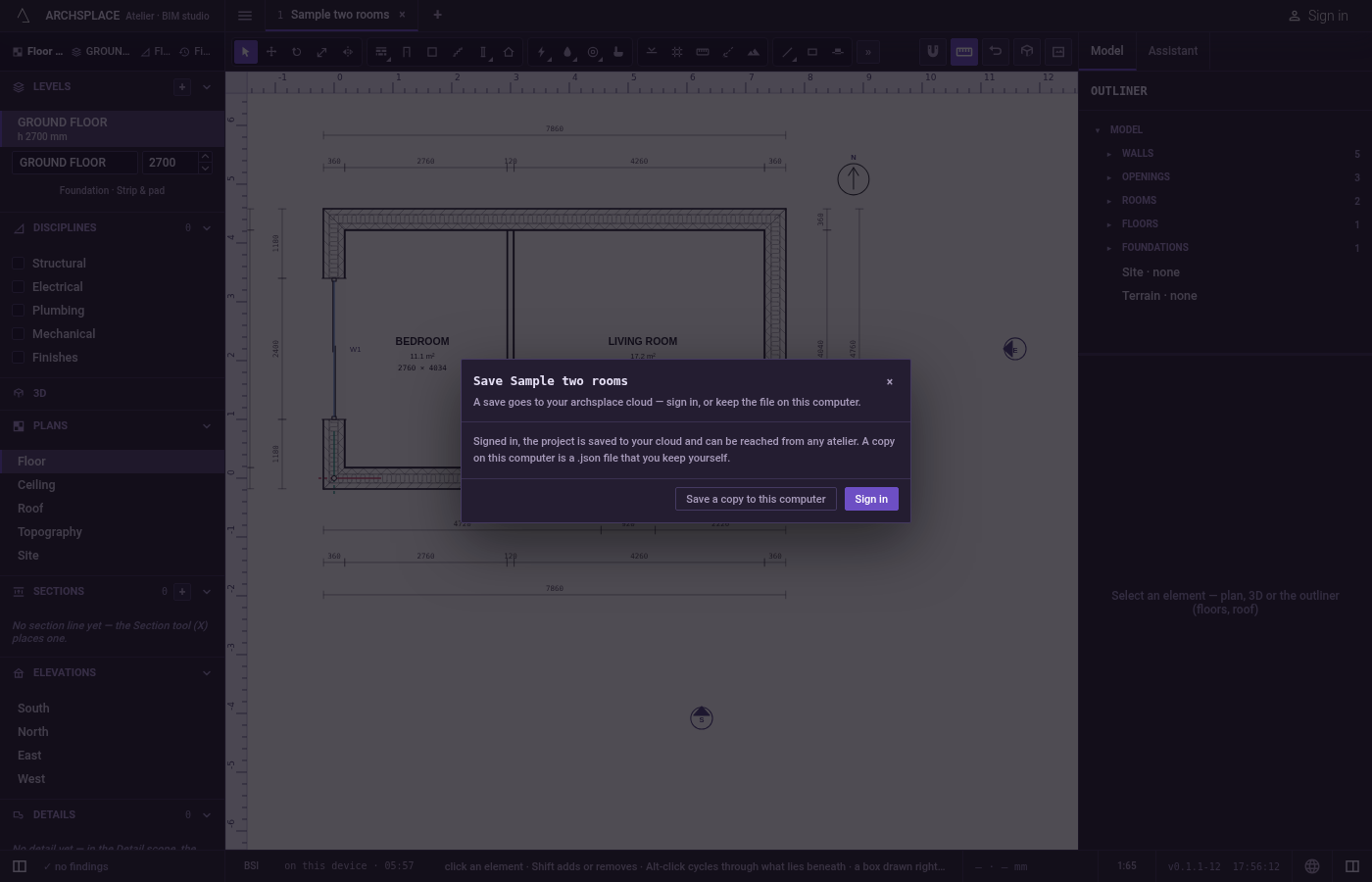The image size is (1372, 882).
Task: Open the 3D cube view icon
Action: pos(1027,52)
